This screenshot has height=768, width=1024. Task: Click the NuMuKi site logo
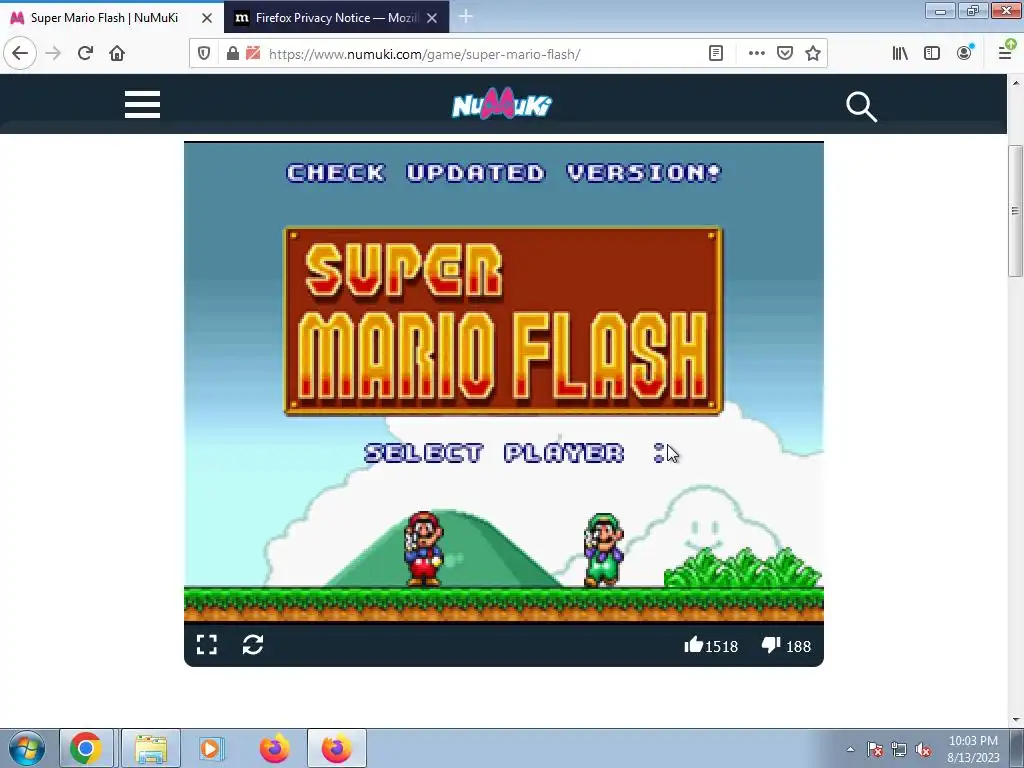click(502, 104)
